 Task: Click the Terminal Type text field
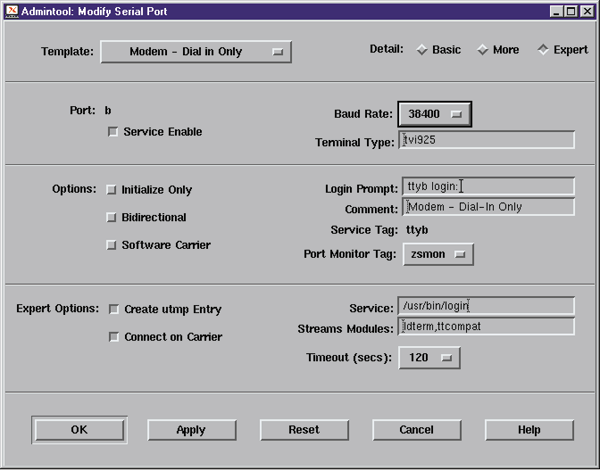coord(486,141)
